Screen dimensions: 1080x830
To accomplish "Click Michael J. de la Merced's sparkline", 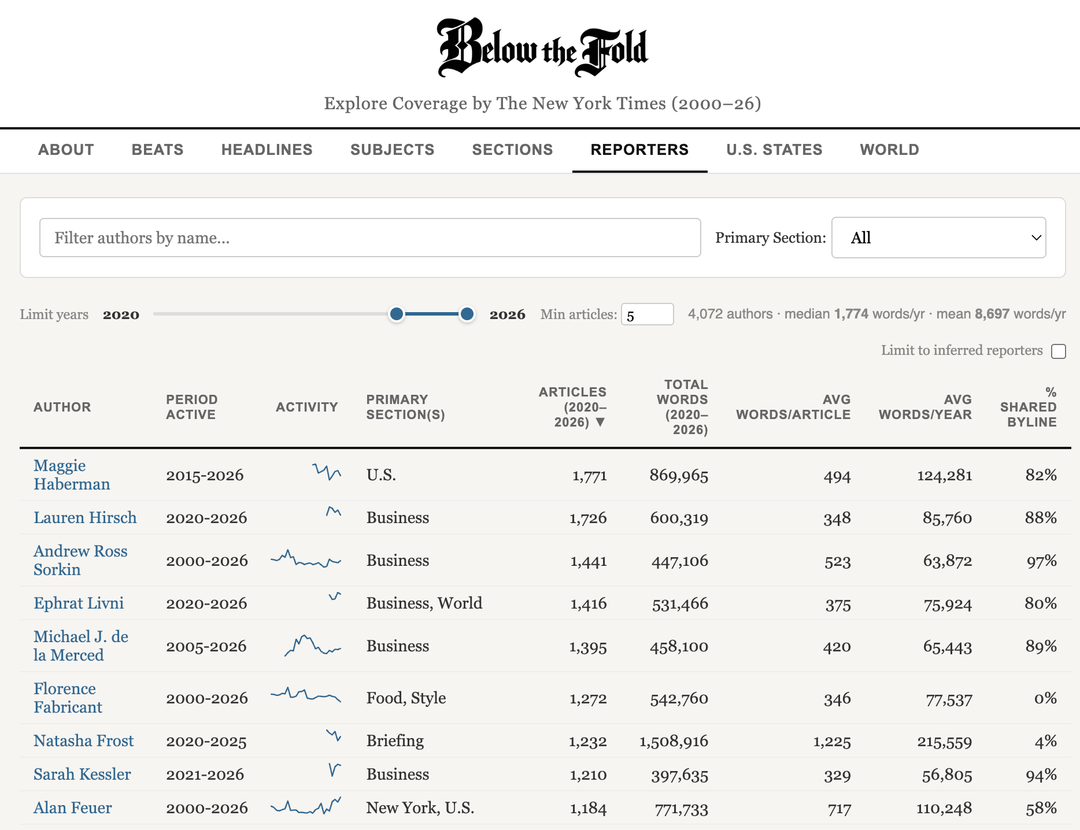I will pyautogui.click(x=313, y=646).
